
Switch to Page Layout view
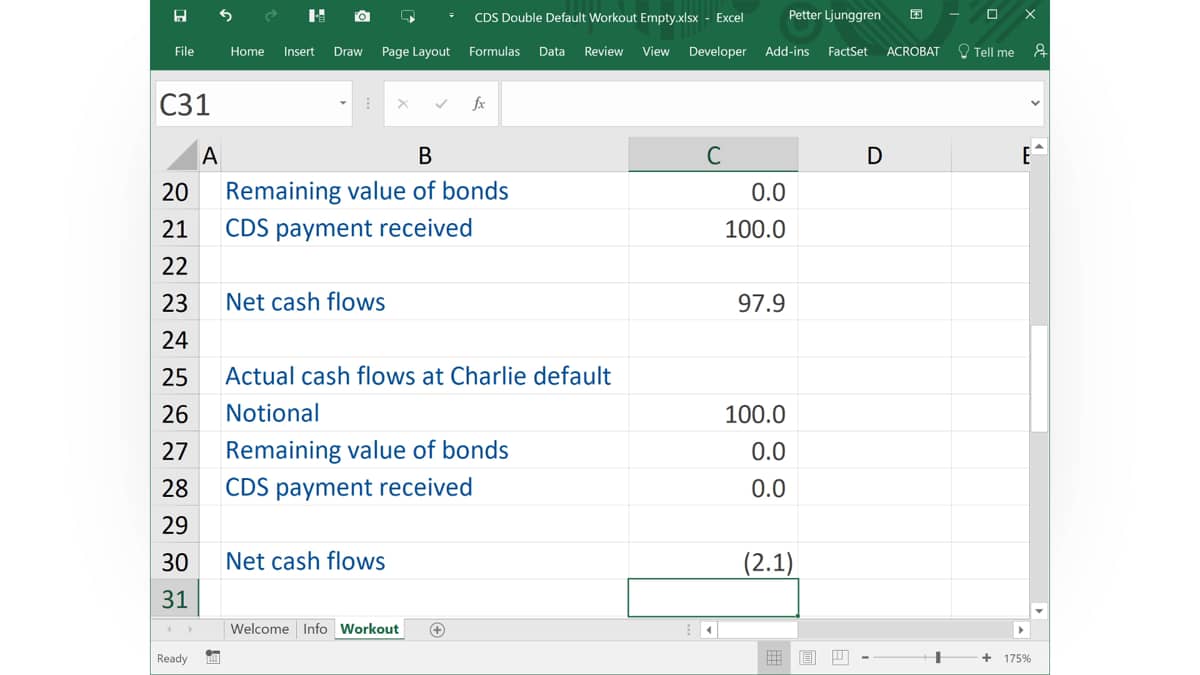(x=807, y=658)
